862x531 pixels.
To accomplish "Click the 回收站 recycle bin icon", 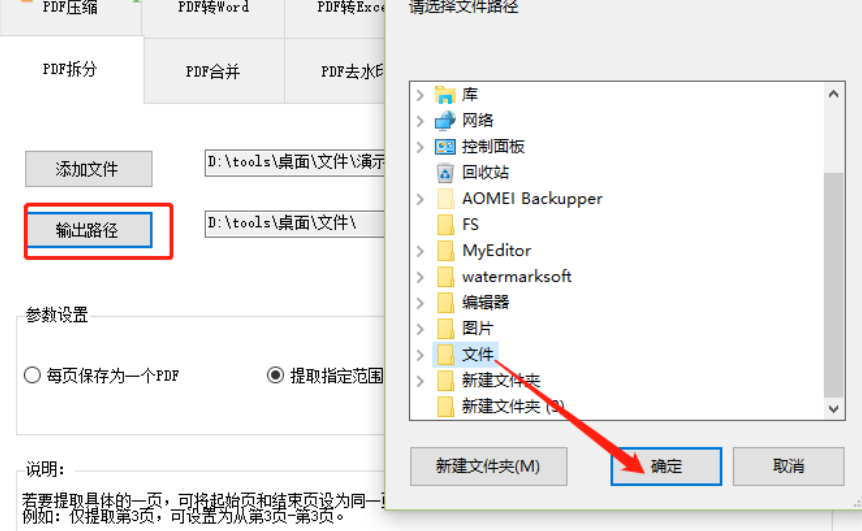I will [x=445, y=173].
